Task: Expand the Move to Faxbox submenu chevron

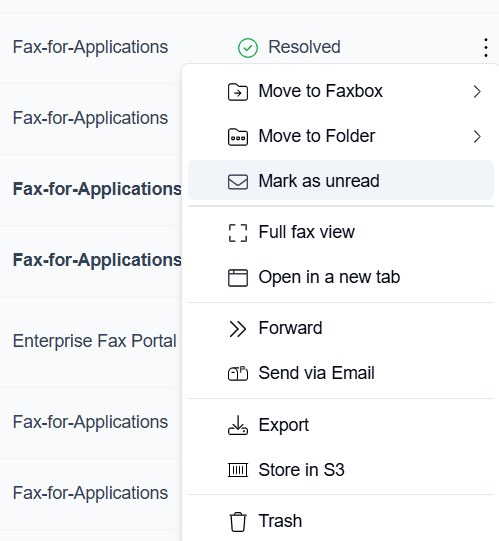Action: point(477,91)
